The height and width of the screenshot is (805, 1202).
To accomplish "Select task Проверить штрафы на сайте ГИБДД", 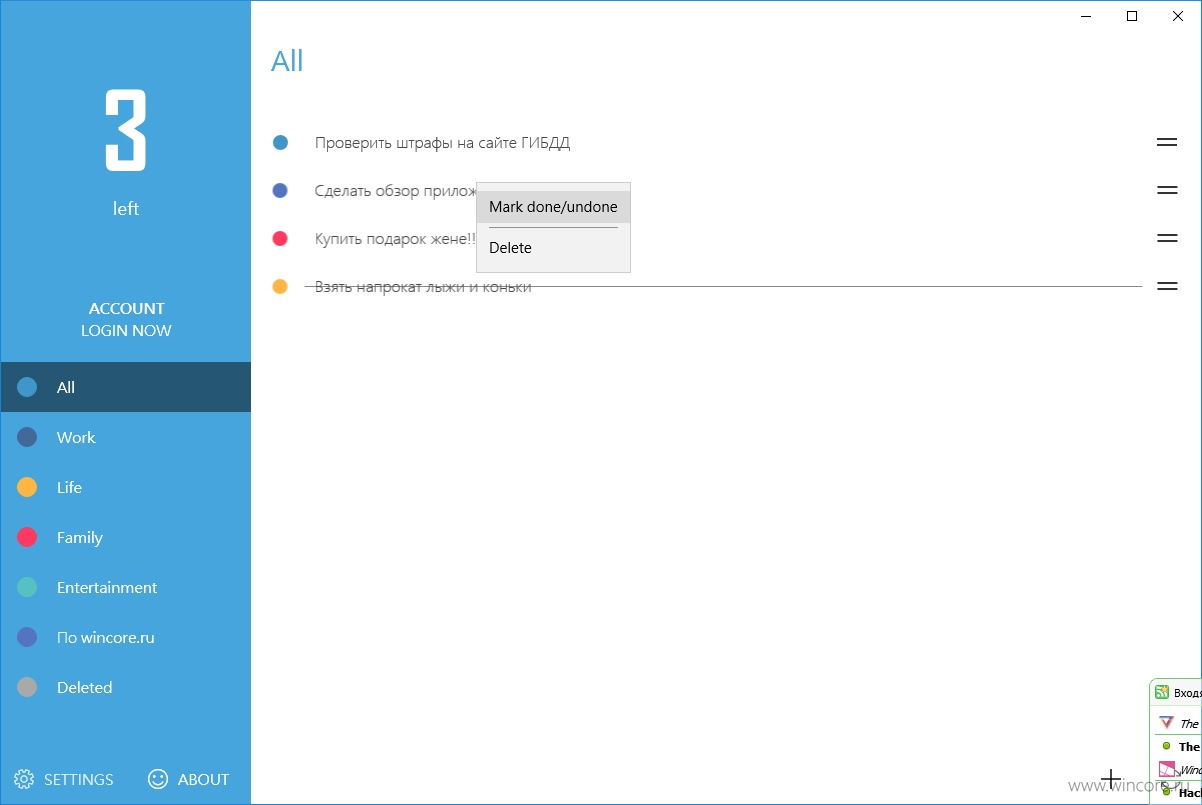I will [442, 143].
